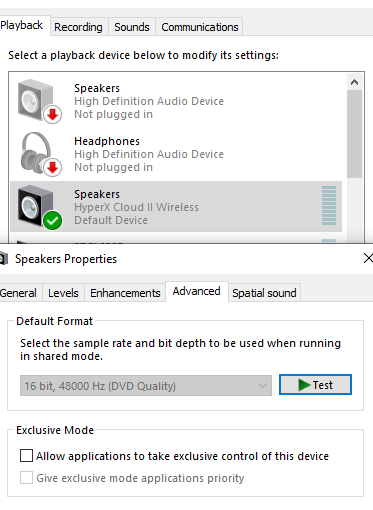Screen dimensions: 373x510
Task: Click the device list scrollbar thumb
Action: [x=354, y=134]
